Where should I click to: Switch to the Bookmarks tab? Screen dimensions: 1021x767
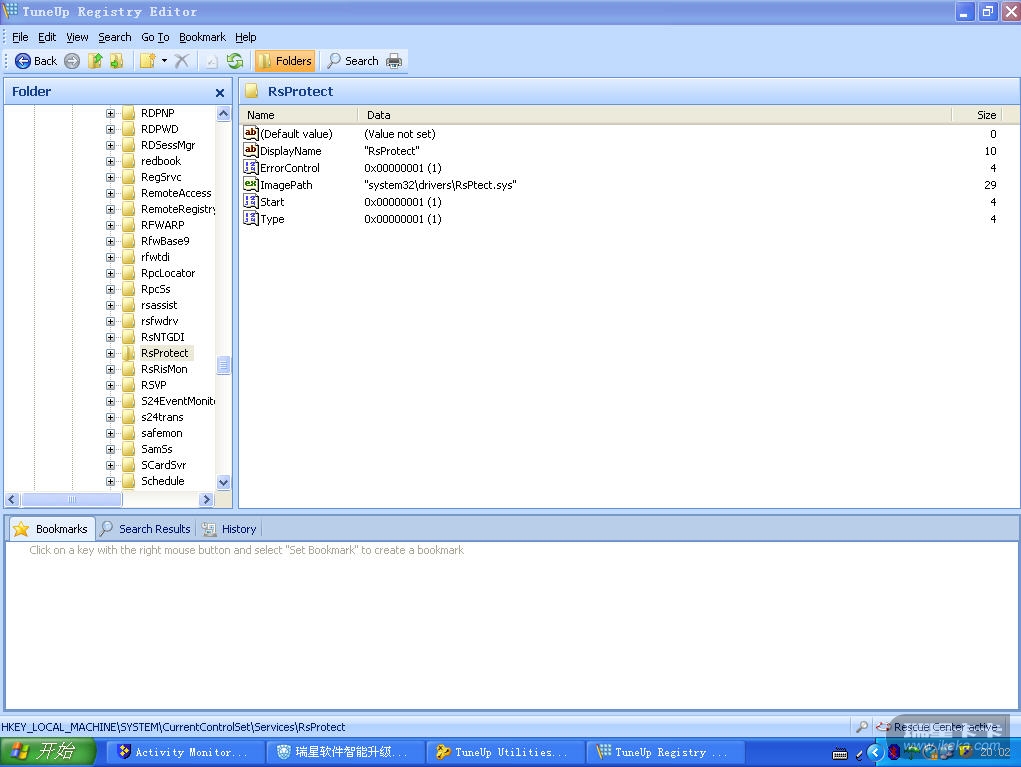[51, 529]
